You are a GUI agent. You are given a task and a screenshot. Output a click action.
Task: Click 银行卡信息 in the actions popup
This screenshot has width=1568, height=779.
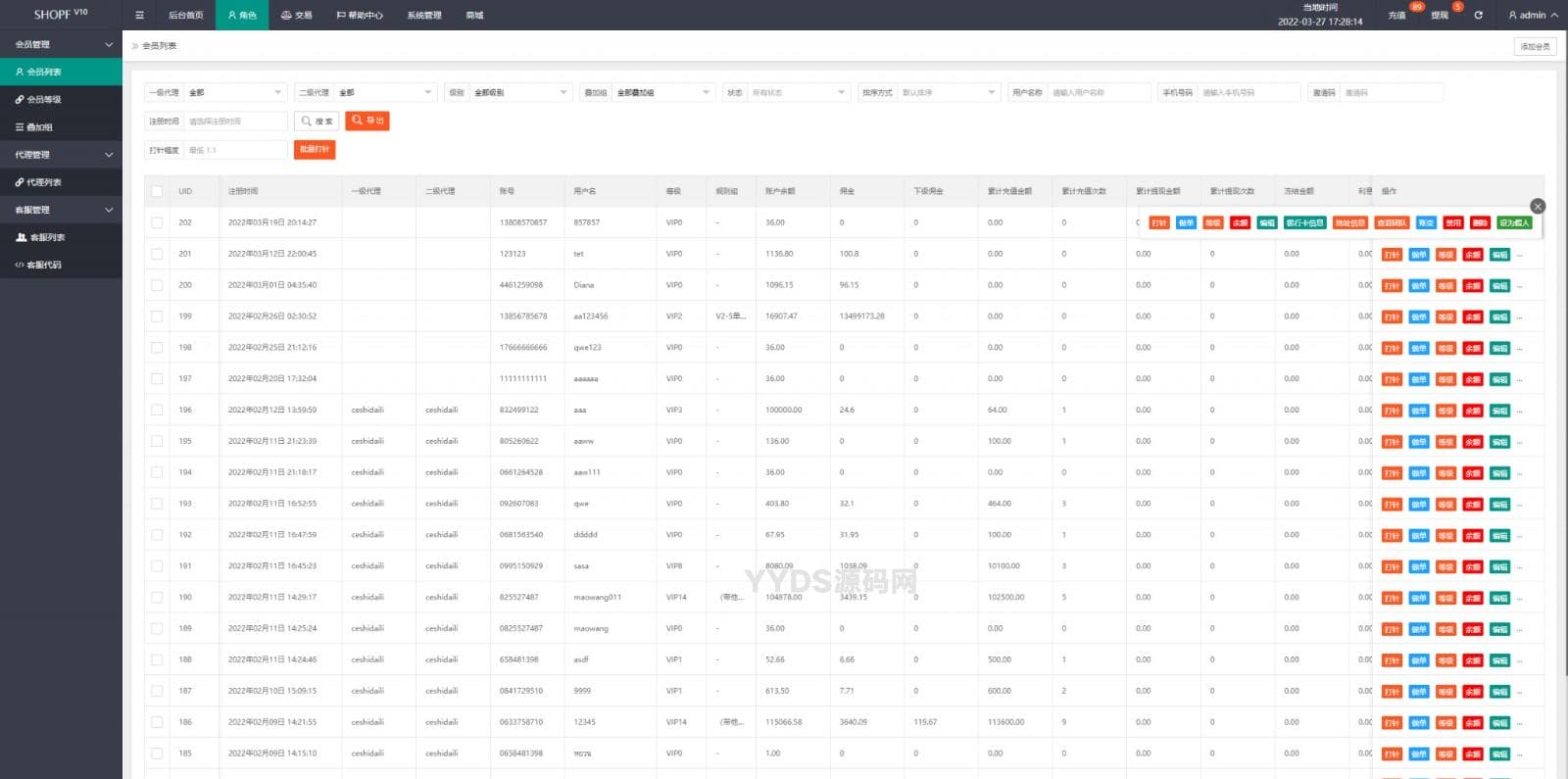pos(1305,223)
